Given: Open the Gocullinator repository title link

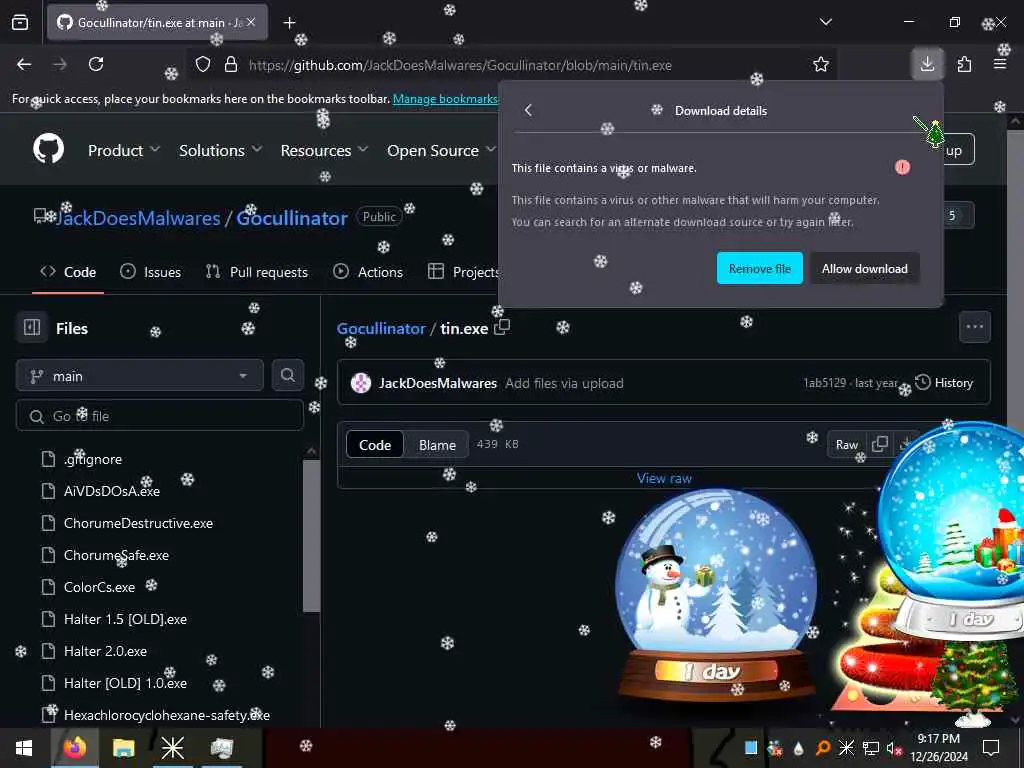Looking at the screenshot, I should (x=292, y=218).
